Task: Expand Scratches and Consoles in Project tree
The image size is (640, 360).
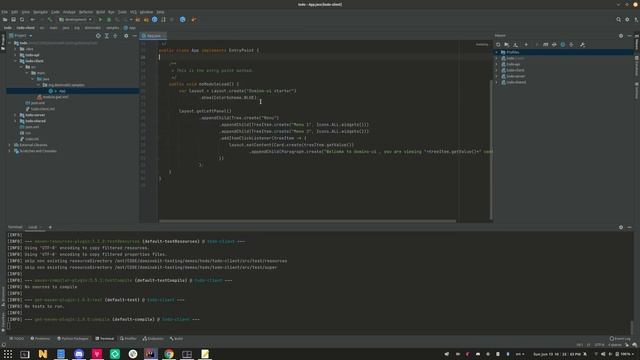Action: pos(10,151)
